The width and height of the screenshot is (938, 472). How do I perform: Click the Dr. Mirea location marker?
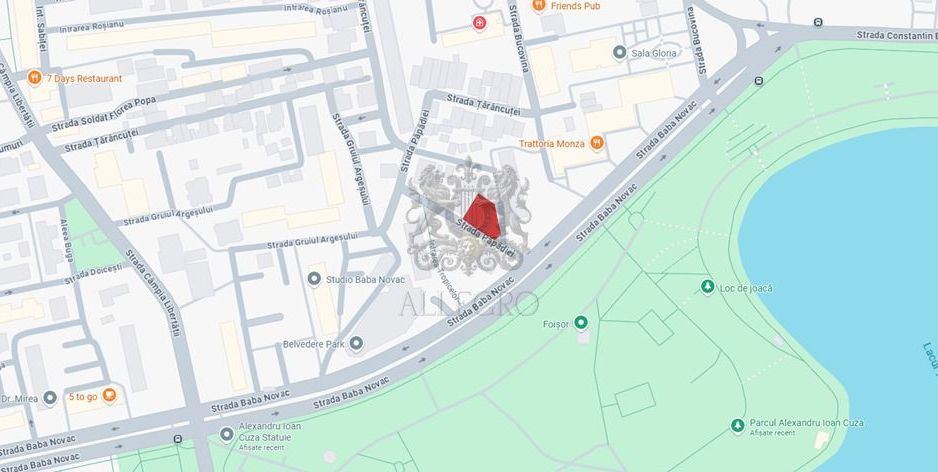pos(50,398)
